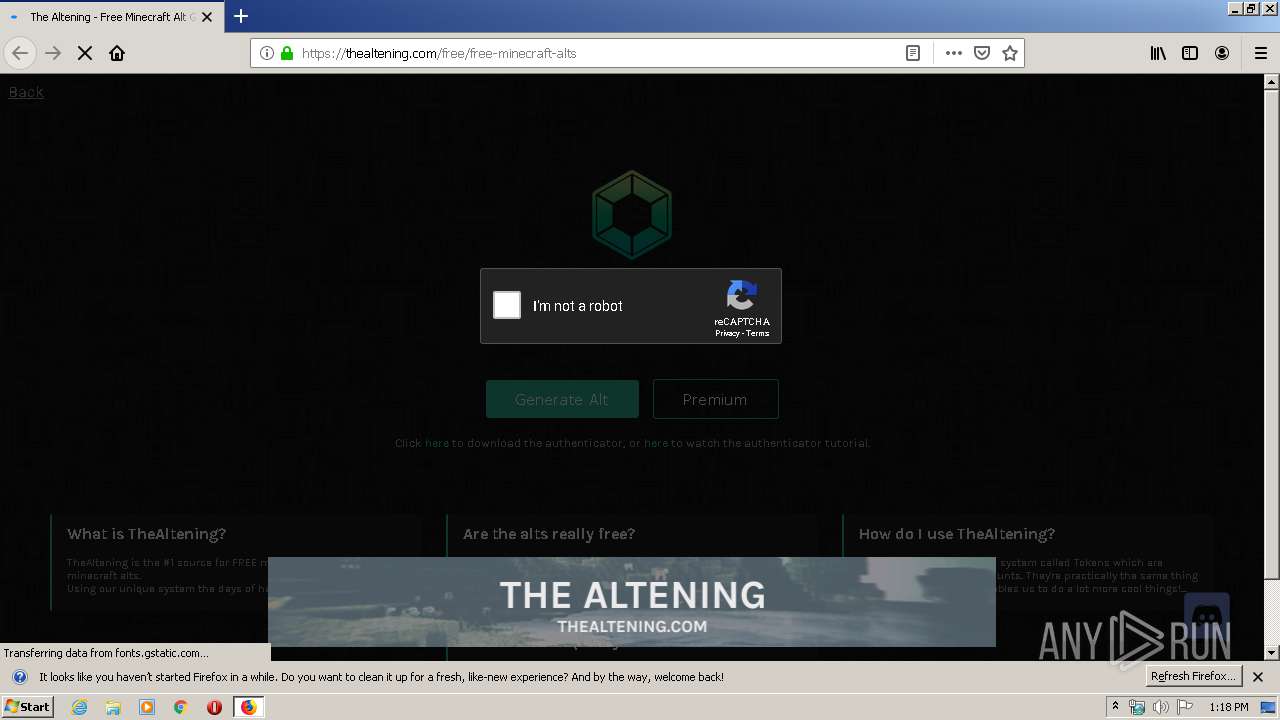Show site information icon in address bar
This screenshot has height=720, width=1280.
pyautogui.click(x=267, y=53)
